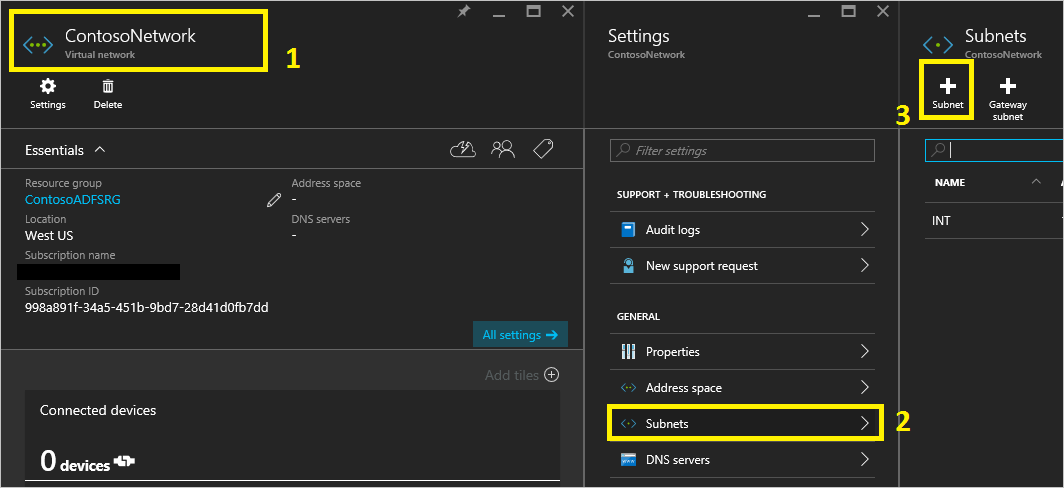
Task: Click the Subnets blade search box
Action: 995,151
